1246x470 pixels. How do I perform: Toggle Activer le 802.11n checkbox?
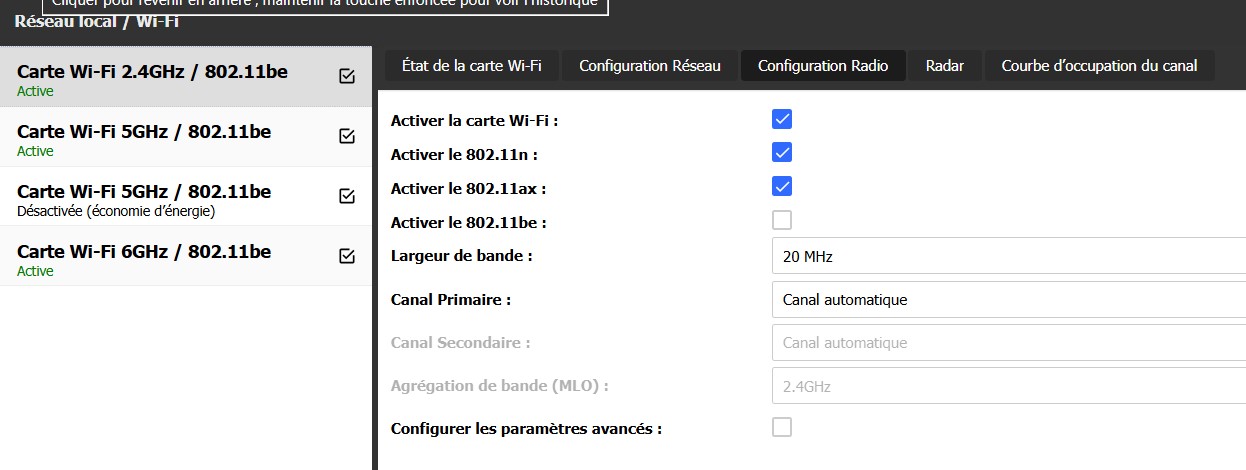(782, 153)
